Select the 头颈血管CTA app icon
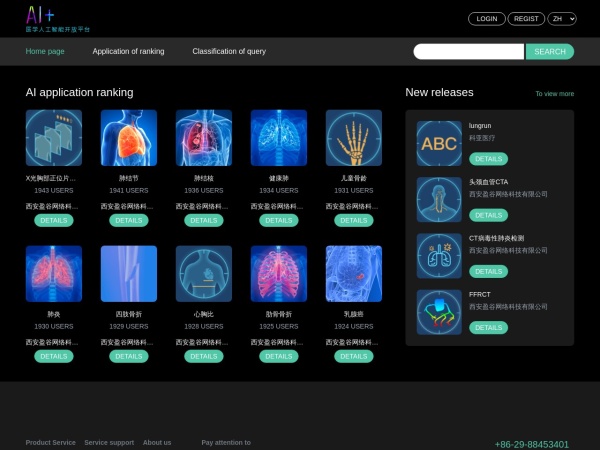 tap(439, 200)
